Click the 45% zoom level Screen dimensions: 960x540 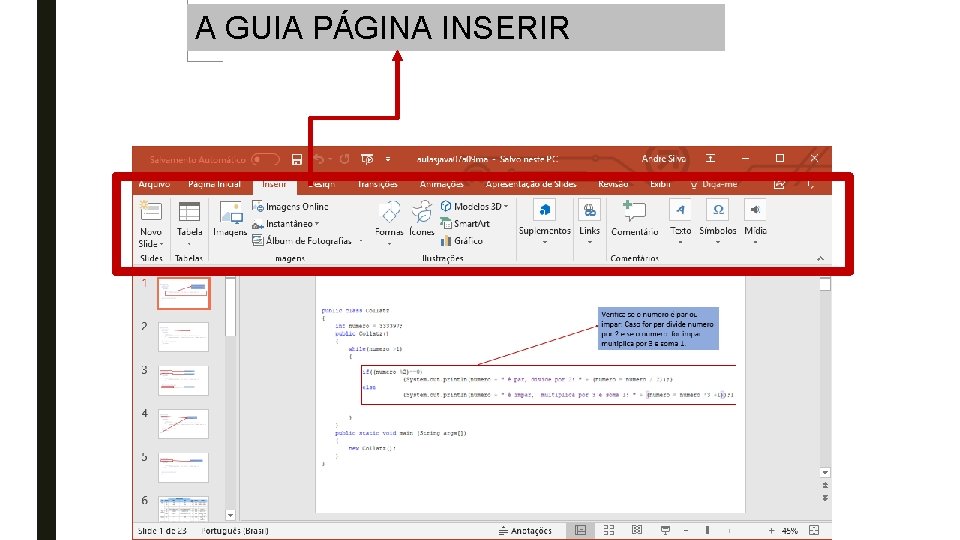pyautogui.click(x=790, y=531)
